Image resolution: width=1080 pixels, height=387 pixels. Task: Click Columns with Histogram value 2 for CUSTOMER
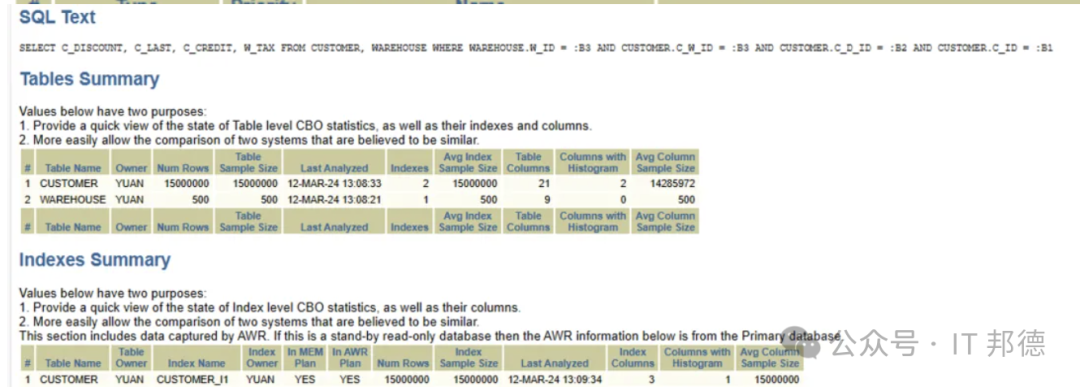coord(622,184)
